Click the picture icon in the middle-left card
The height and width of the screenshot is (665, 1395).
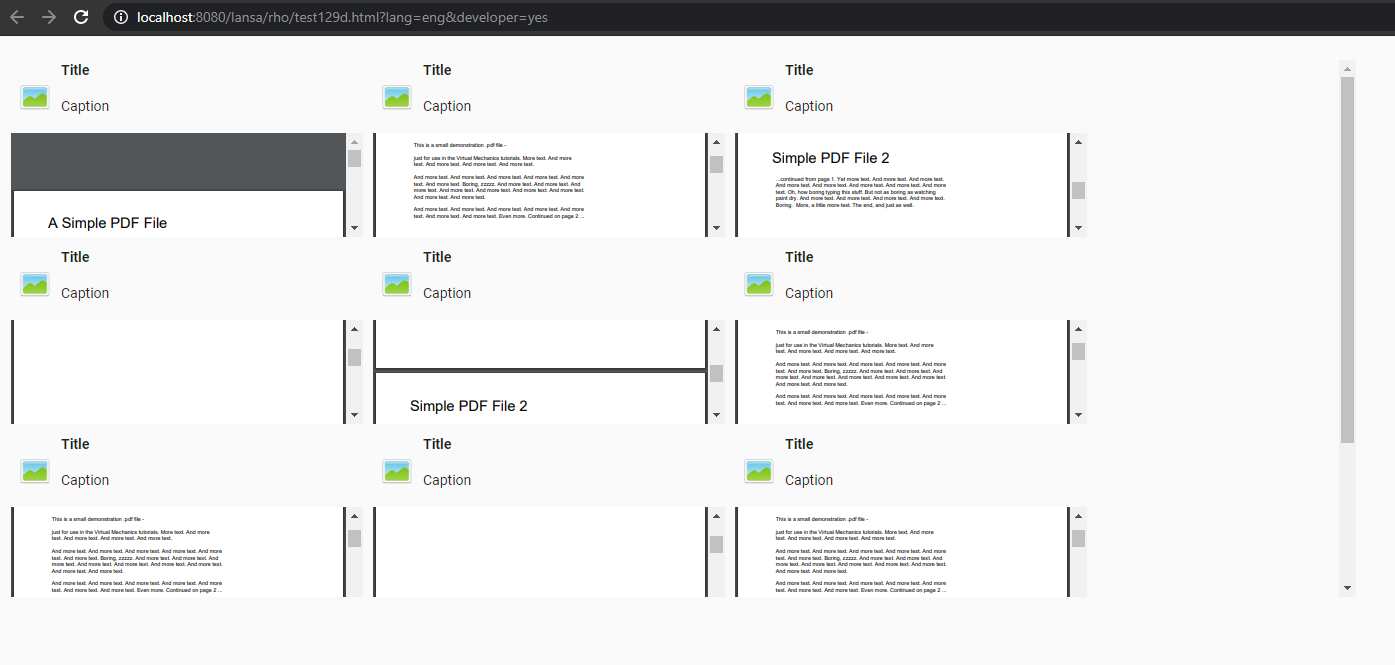[x=35, y=284]
